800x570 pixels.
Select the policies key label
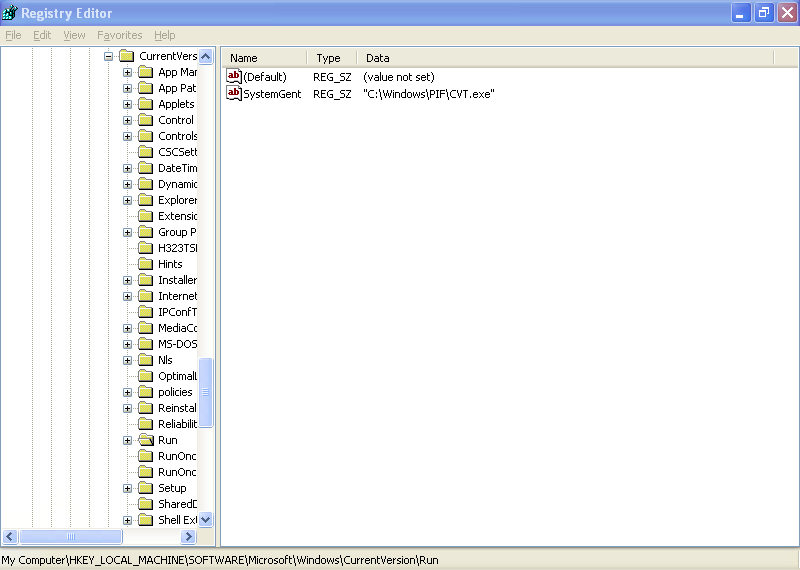point(175,392)
